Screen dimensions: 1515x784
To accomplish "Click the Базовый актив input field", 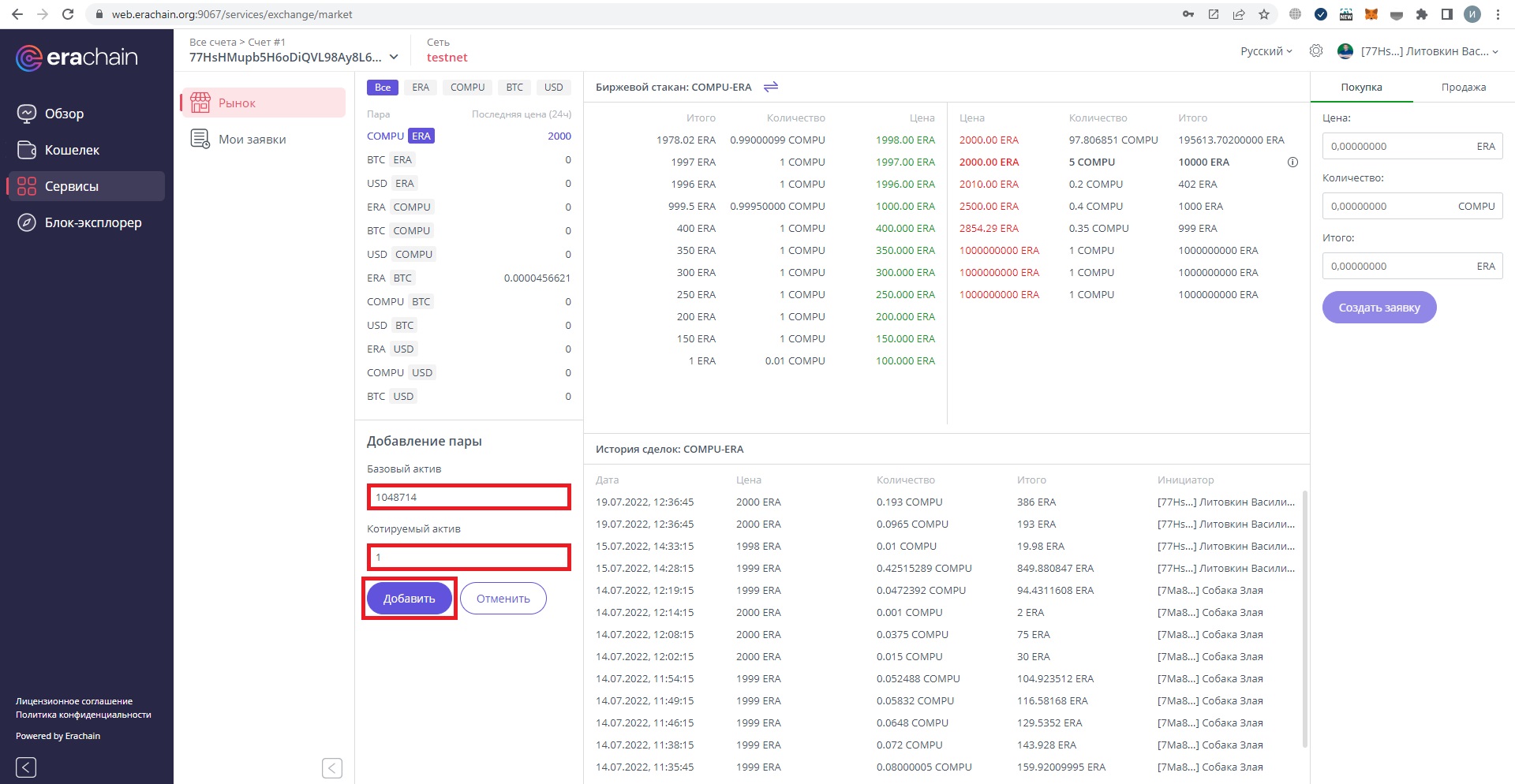I will pyautogui.click(x=469, y=497).
